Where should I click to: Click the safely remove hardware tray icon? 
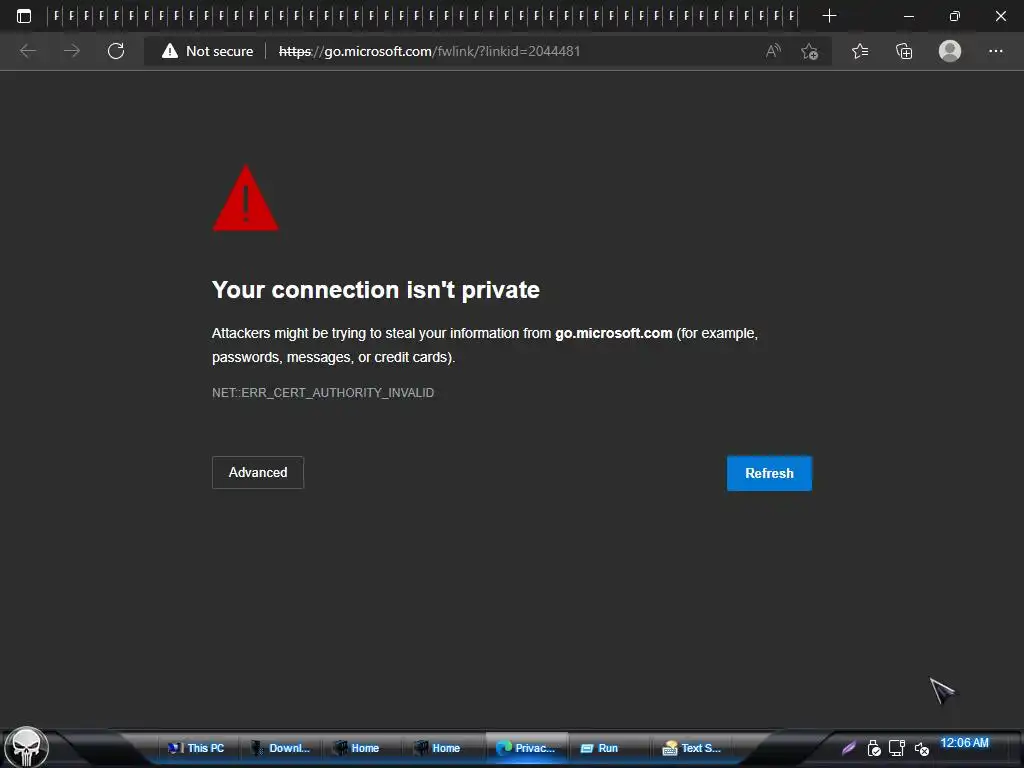[x=874, y=748]
